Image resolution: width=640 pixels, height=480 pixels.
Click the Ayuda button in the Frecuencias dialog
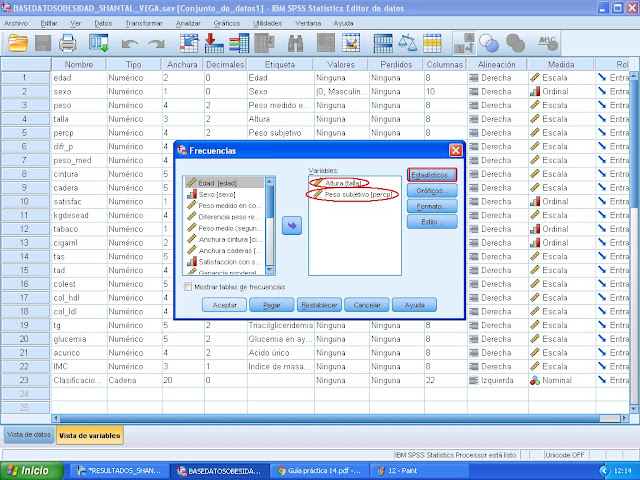click(414, 304)
